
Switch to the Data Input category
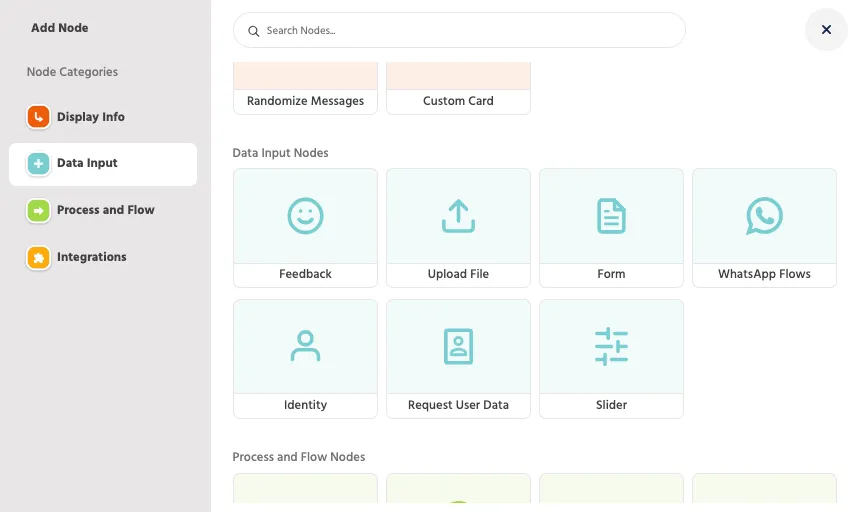[103, 163]
